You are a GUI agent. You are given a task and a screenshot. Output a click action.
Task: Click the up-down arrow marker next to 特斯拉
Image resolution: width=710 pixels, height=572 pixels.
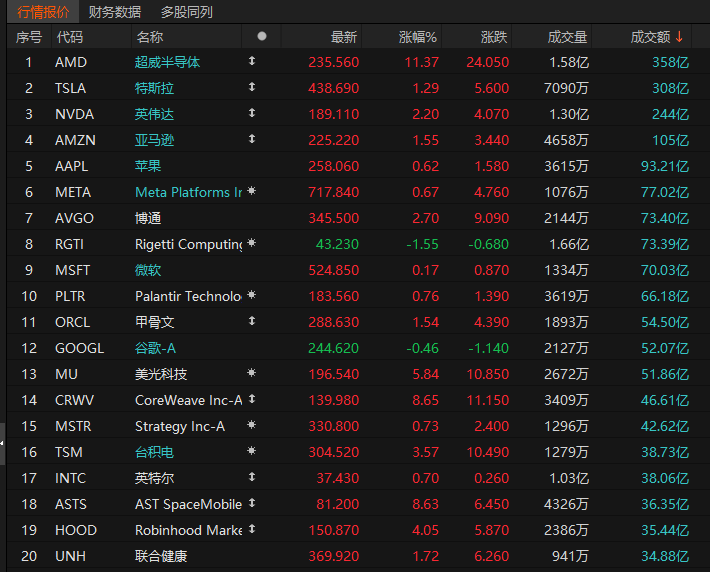251,88
